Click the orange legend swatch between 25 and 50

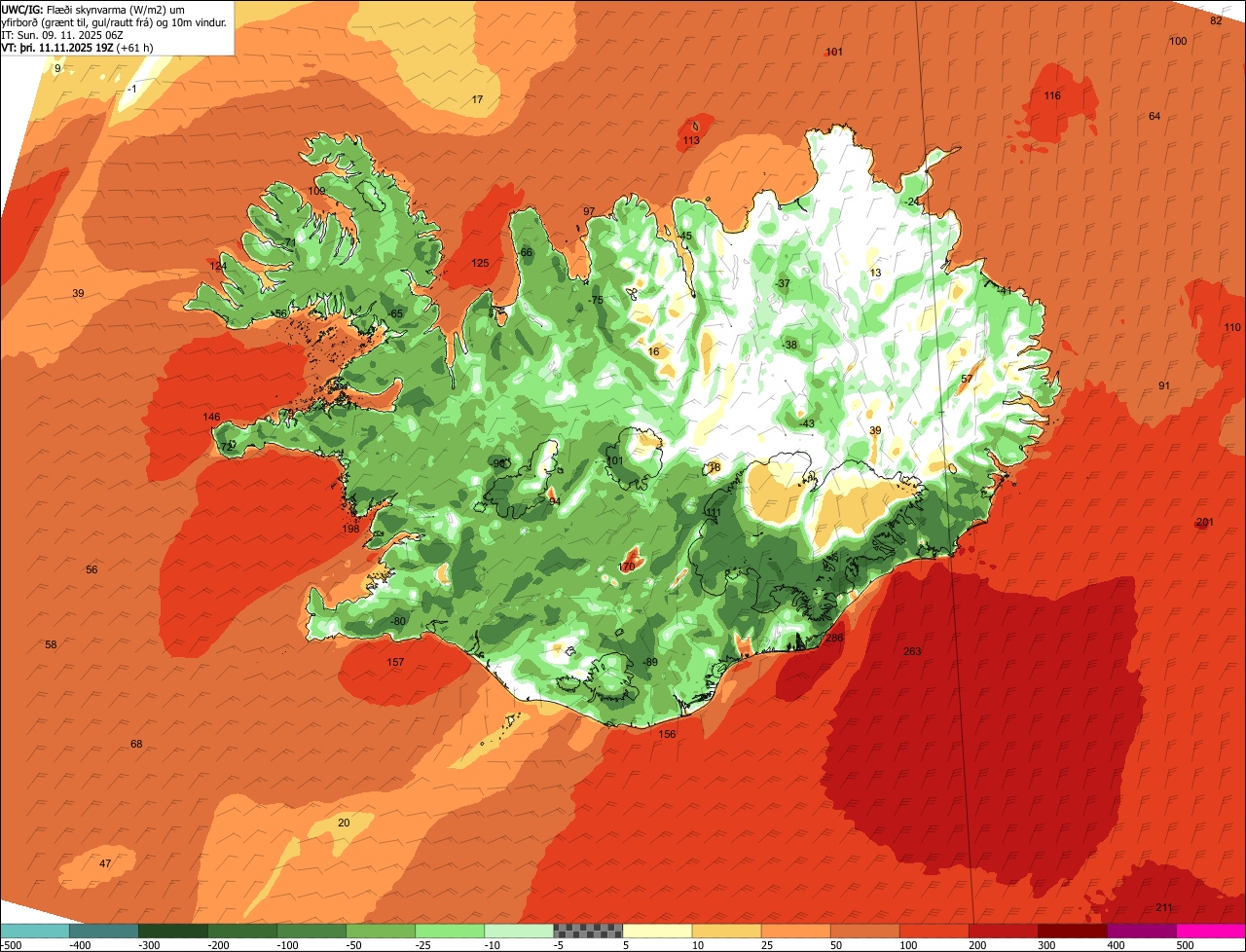[795, 931]
